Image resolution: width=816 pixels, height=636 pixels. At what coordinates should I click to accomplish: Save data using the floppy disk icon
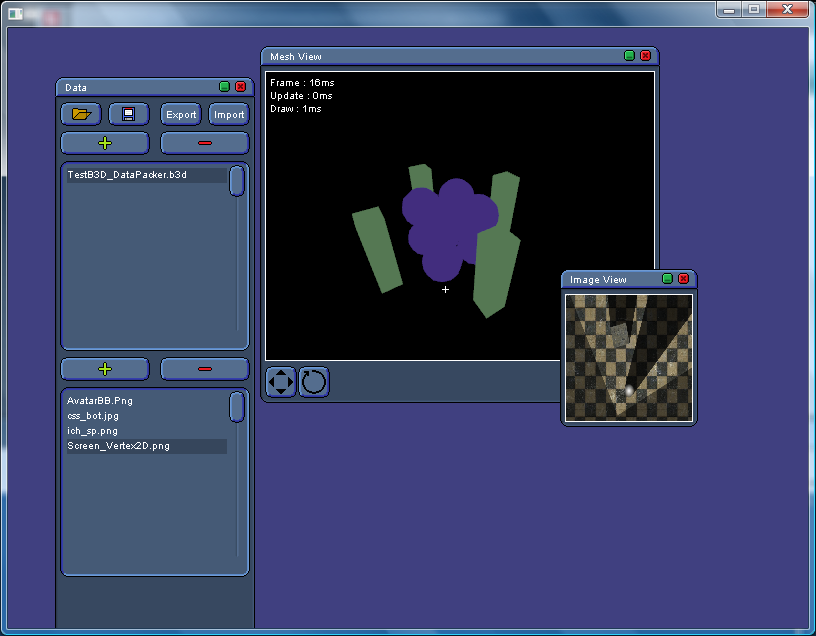click(129, 114)
